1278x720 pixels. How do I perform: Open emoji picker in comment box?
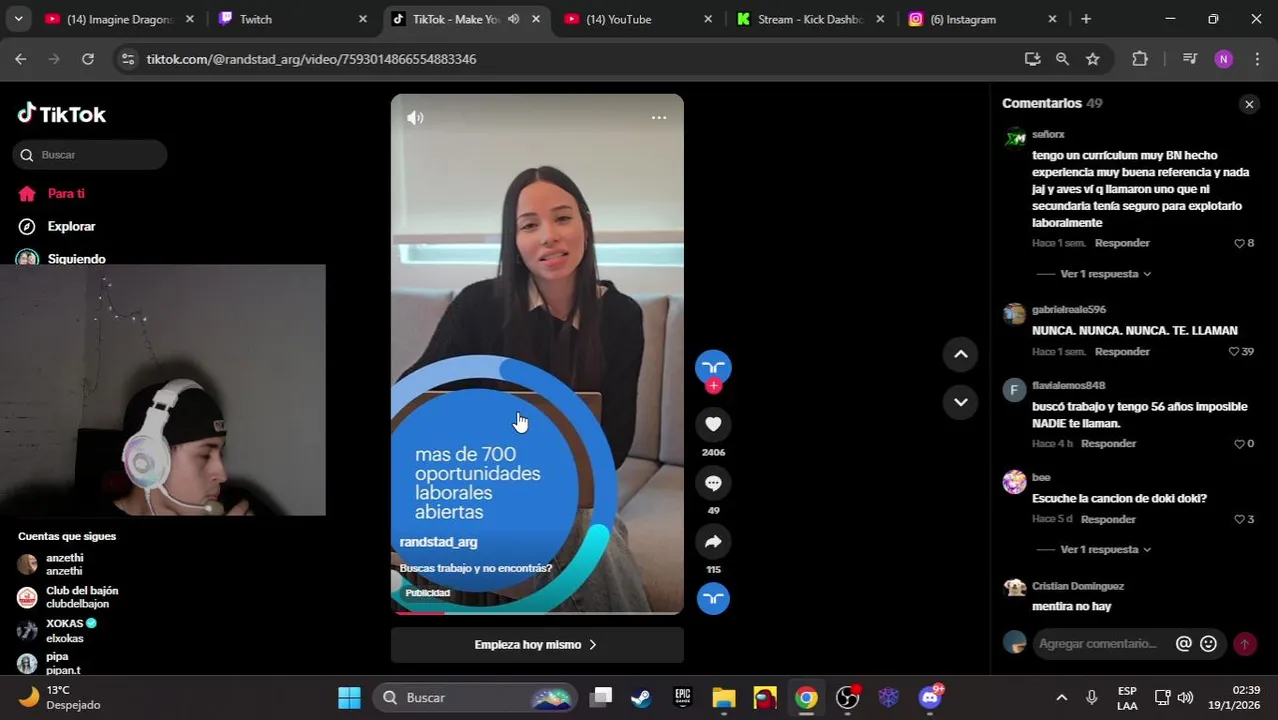pyautogui.click(x=1208, y=644)
